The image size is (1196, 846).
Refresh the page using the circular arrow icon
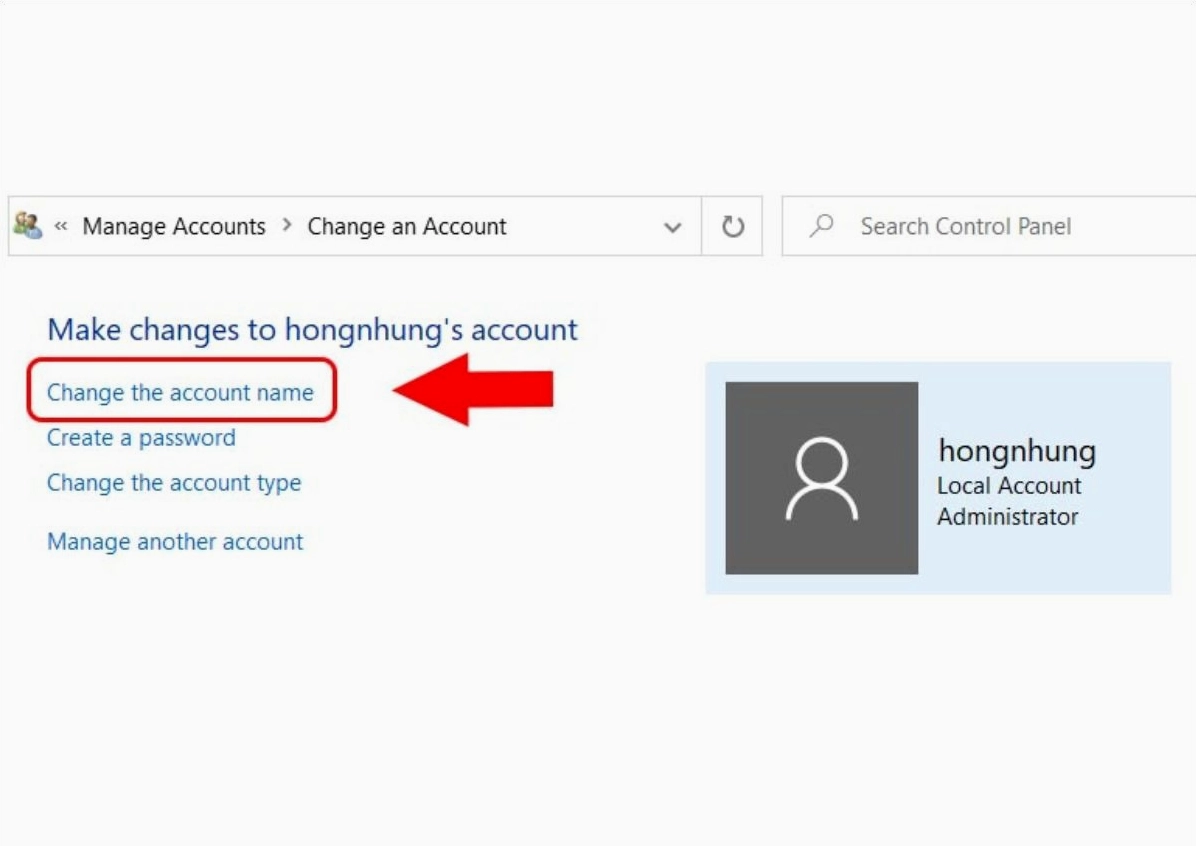point(732,226)
